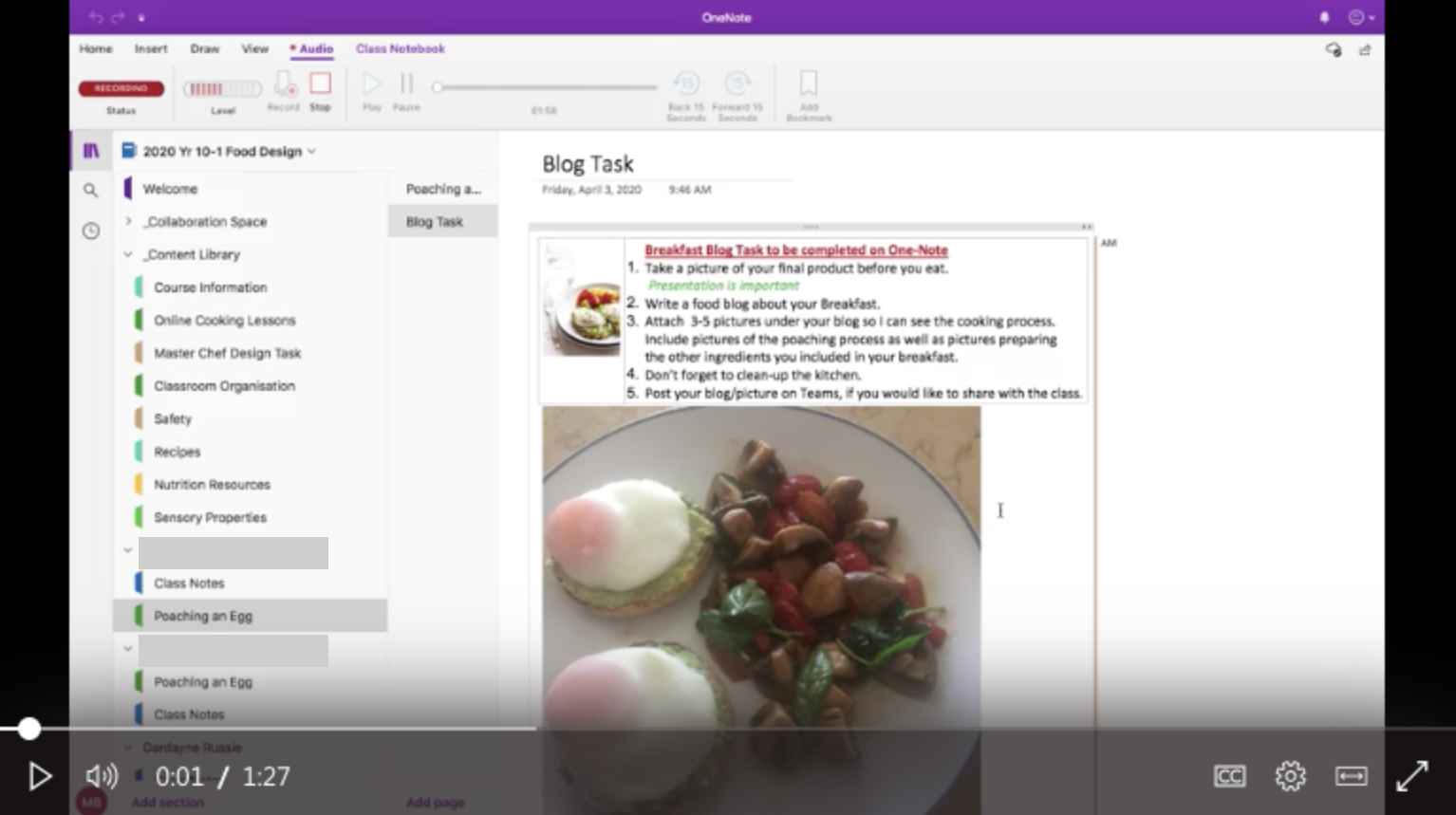Open video player settings gear

pos(1290,777)
